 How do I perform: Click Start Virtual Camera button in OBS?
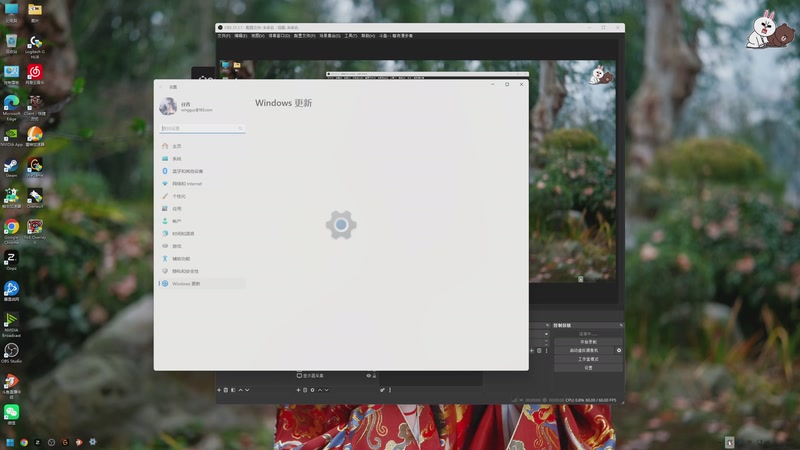(584, 351)
